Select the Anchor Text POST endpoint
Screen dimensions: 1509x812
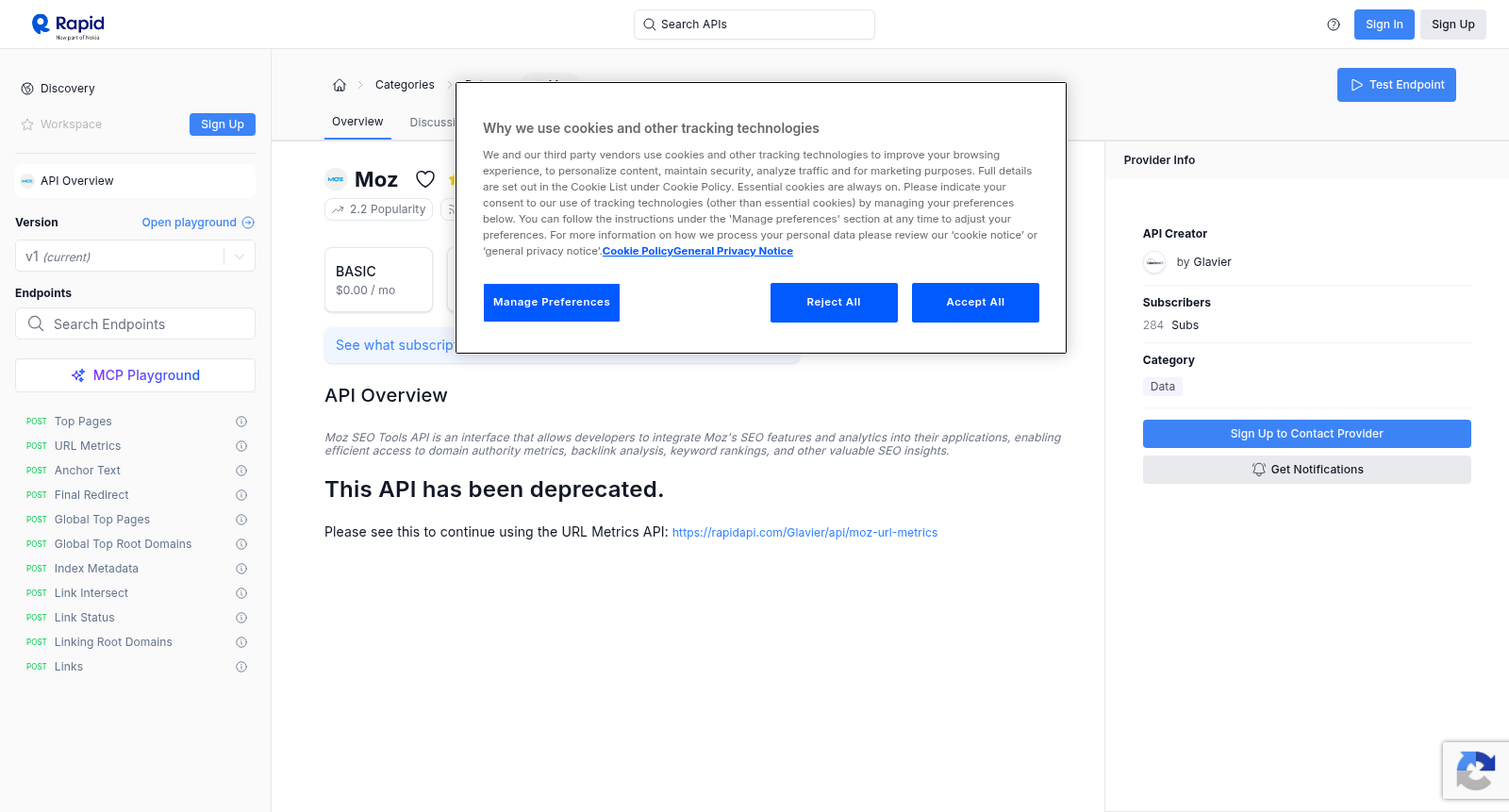88,471
